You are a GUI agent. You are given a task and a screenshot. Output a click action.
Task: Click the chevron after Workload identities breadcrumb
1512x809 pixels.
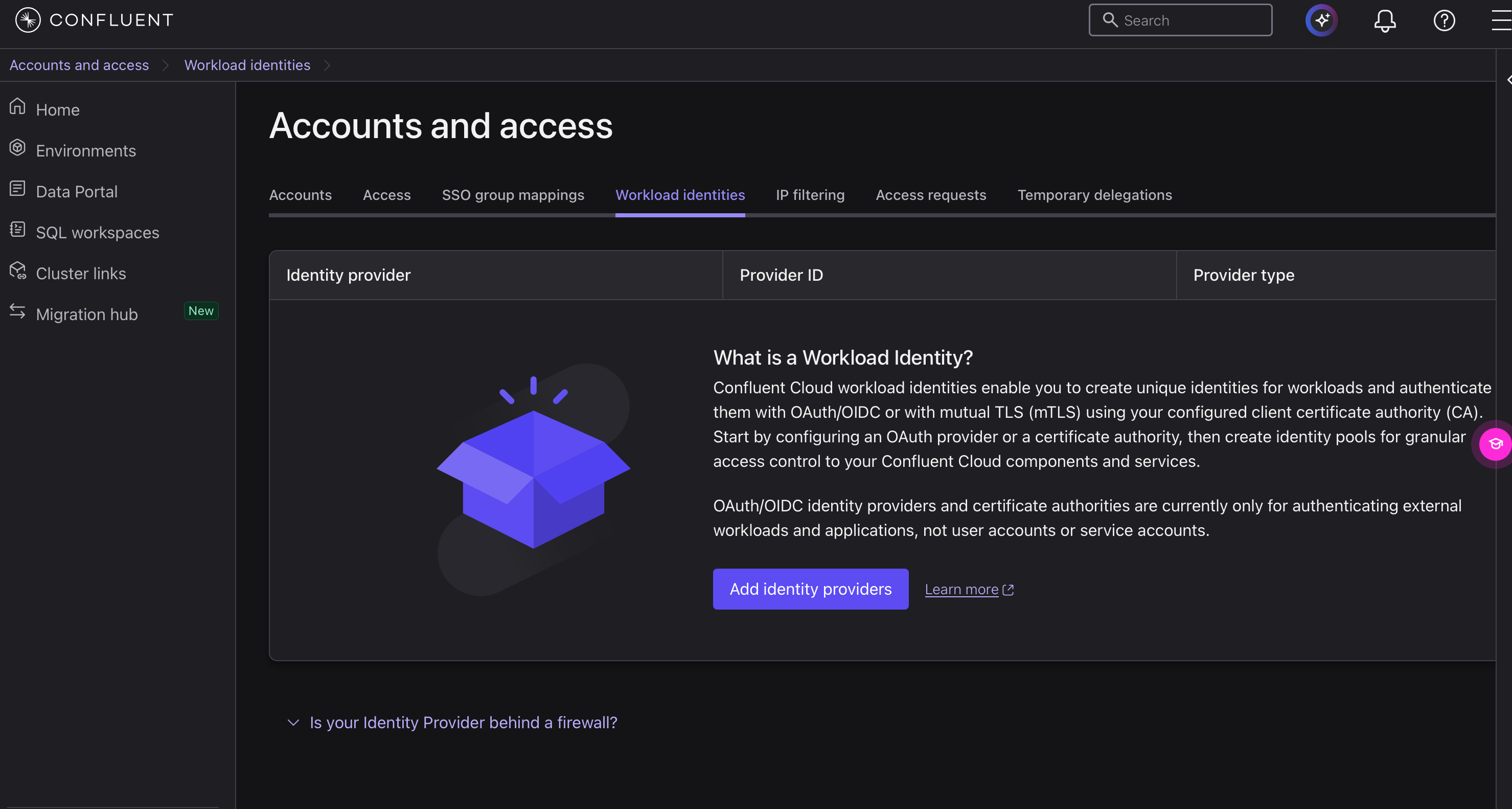pyautogui.click(x=327, y=65)
